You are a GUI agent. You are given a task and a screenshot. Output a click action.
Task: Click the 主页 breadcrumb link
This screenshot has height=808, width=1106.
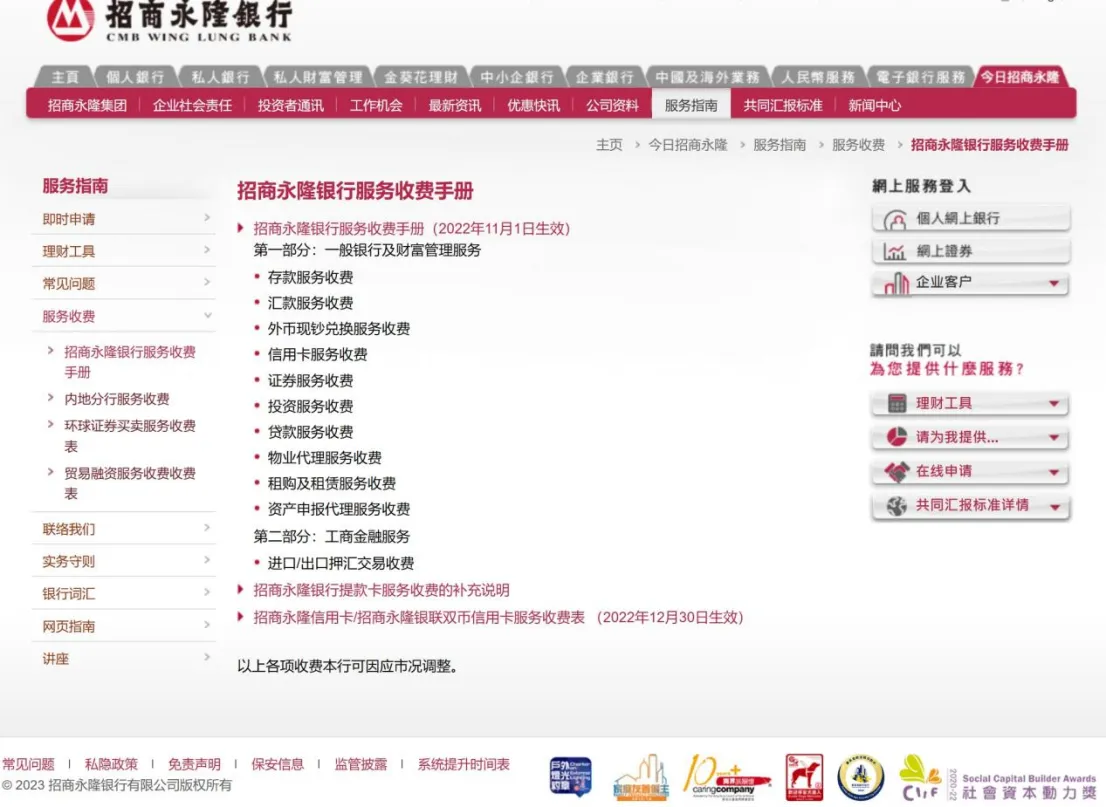point(609,145)
